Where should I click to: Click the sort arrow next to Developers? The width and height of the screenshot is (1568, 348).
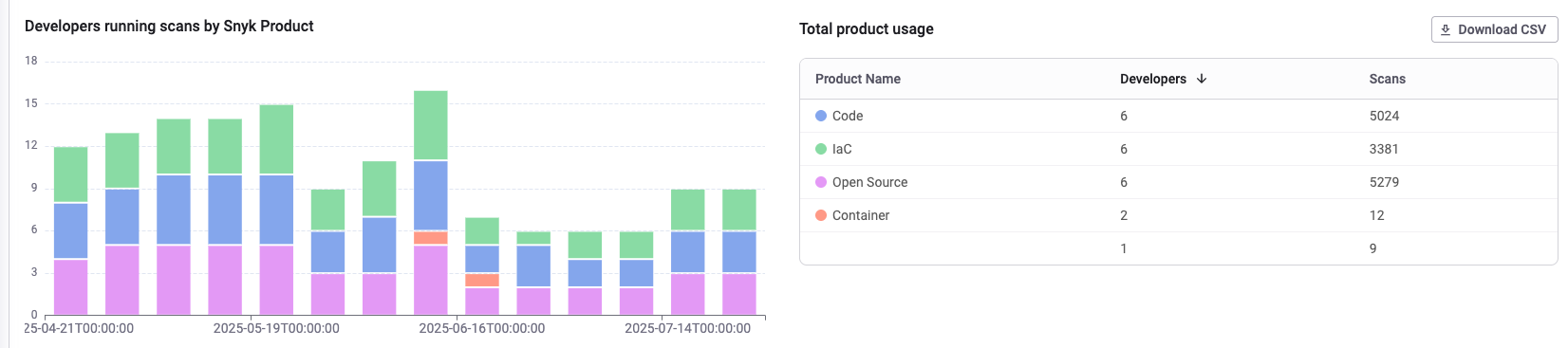click(x=1202, y=79)
